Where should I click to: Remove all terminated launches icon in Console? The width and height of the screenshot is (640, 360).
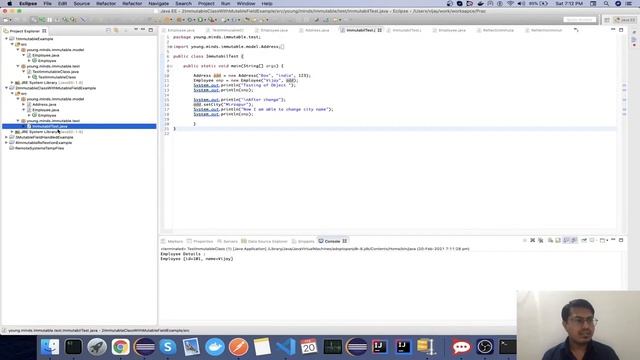[540, 240]
